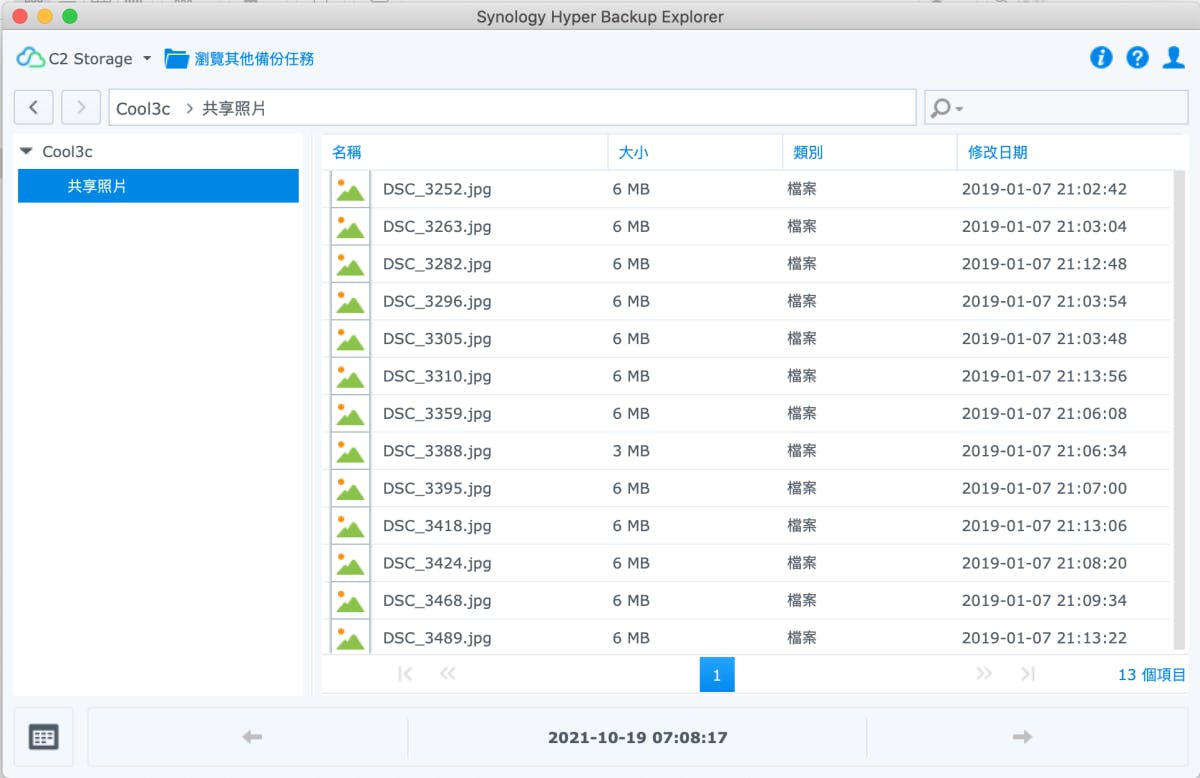The height and width of the screenshot is (778, 1200).
Task: Click 瀏覽其他備份任務 button
Action: [240, 59]
